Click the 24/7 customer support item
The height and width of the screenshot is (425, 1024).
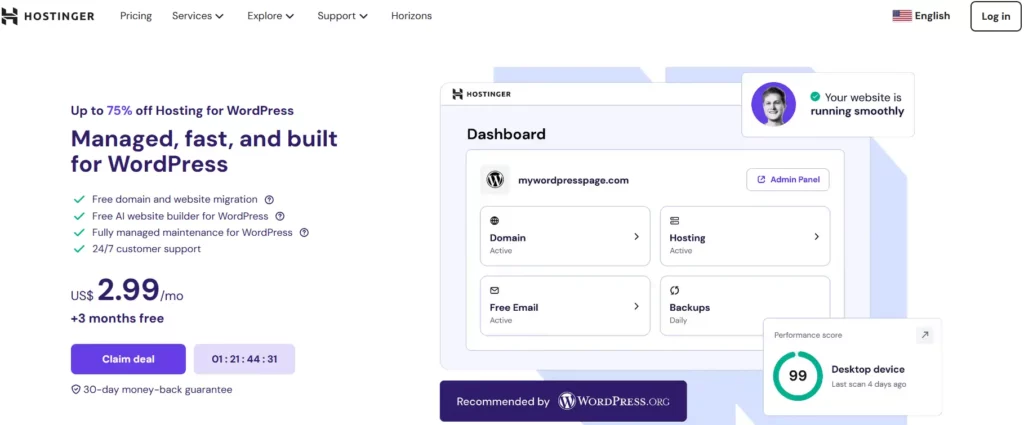(x=146, y=249)
